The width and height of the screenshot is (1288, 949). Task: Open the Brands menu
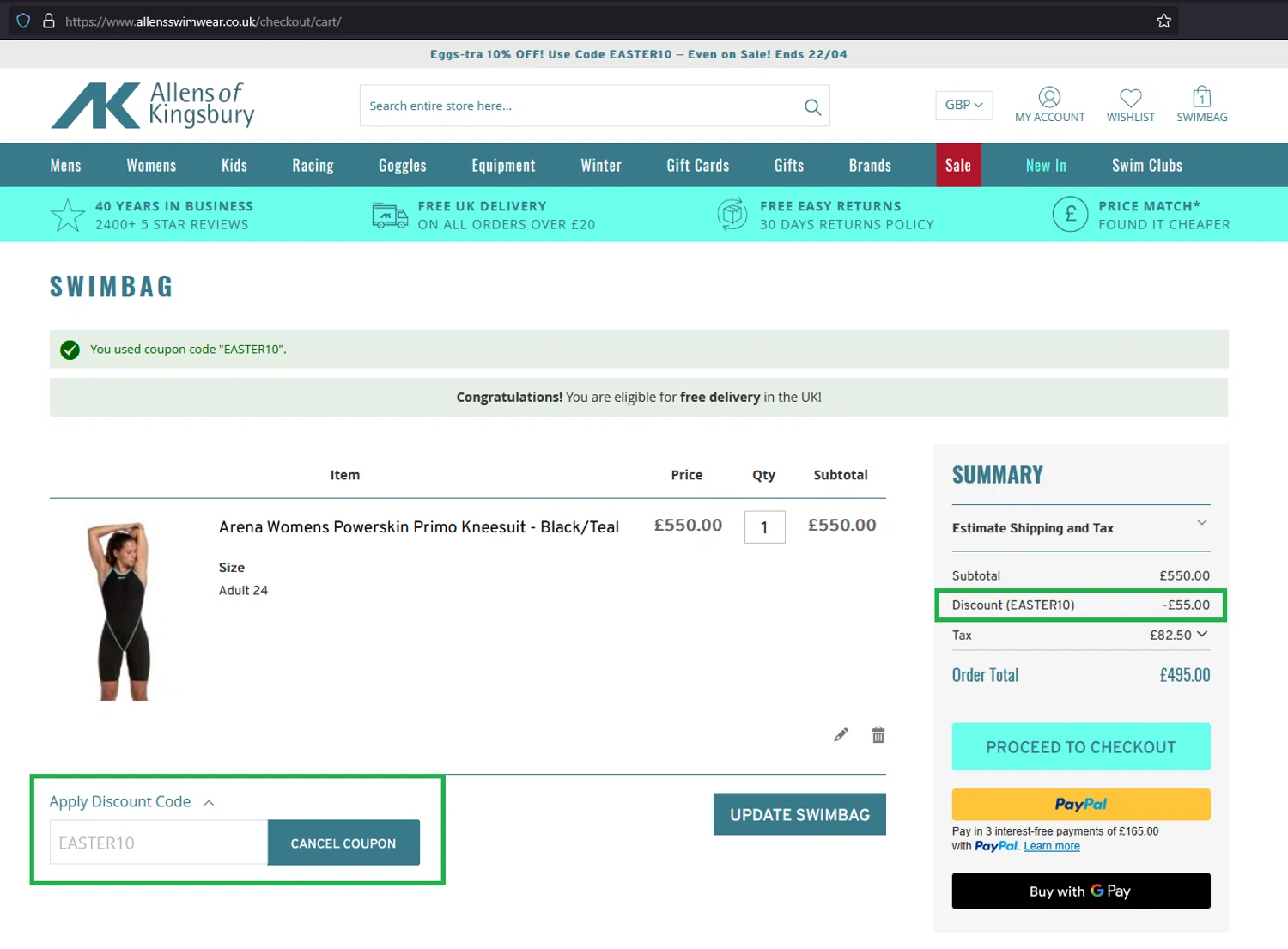click(870, 165)
